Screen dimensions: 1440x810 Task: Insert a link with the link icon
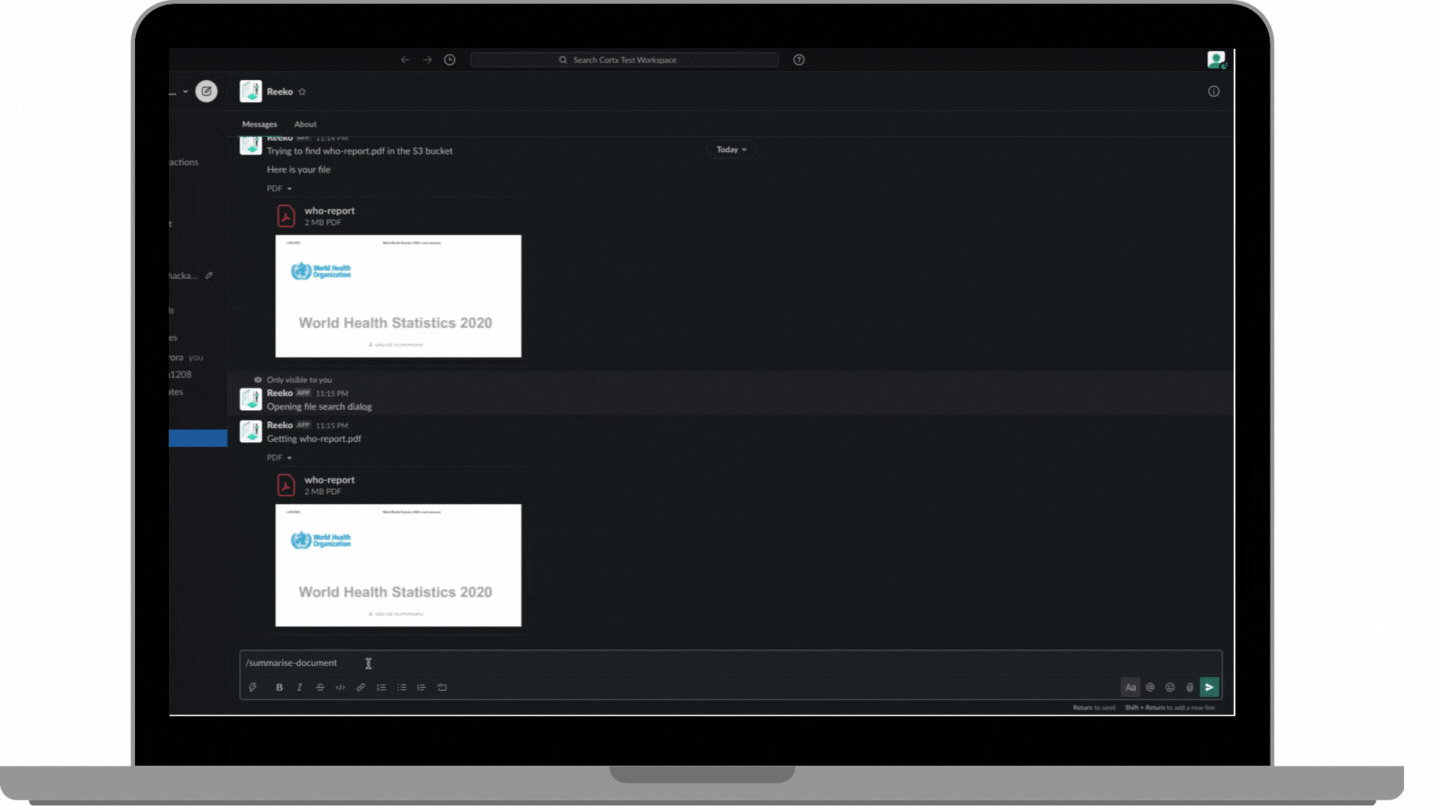[x=361, y=688]
